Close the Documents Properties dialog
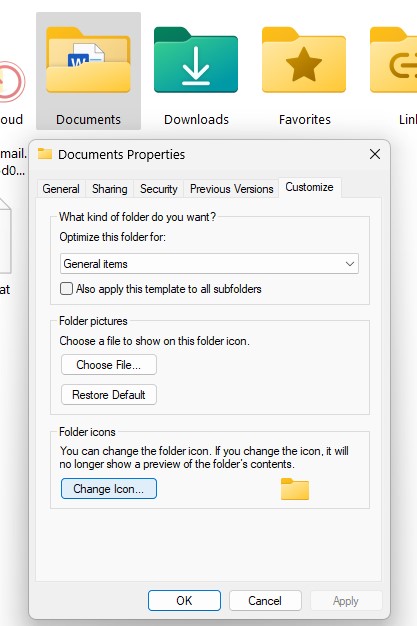The image size is (417, 626). [375, 154]
